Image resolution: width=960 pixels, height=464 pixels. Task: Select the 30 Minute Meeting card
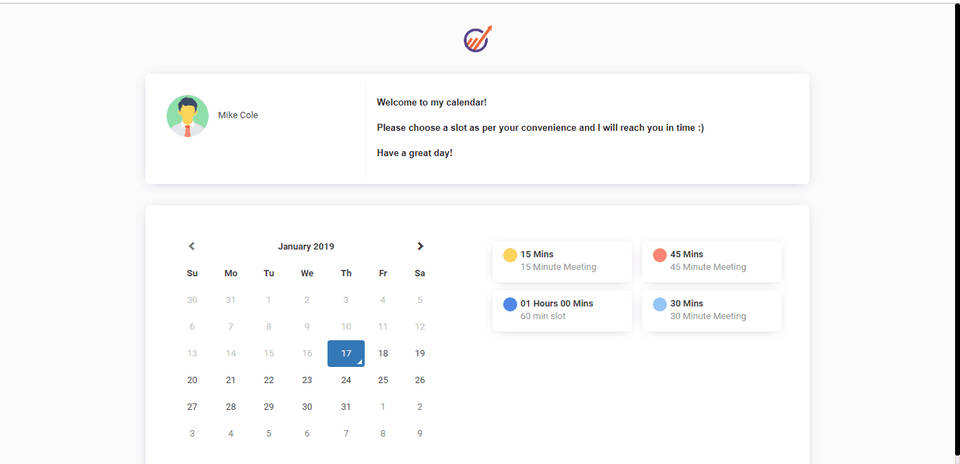click(x=711, y=310)
